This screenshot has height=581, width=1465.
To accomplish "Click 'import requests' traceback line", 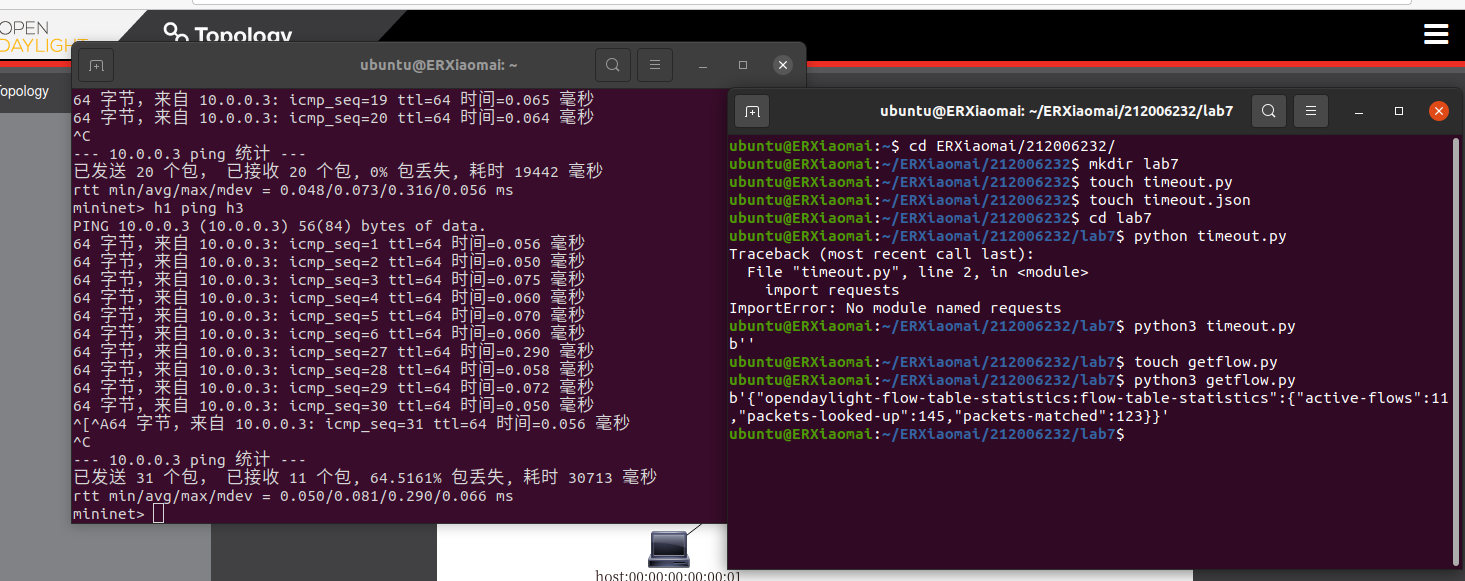I will click(x=832, y=290).
